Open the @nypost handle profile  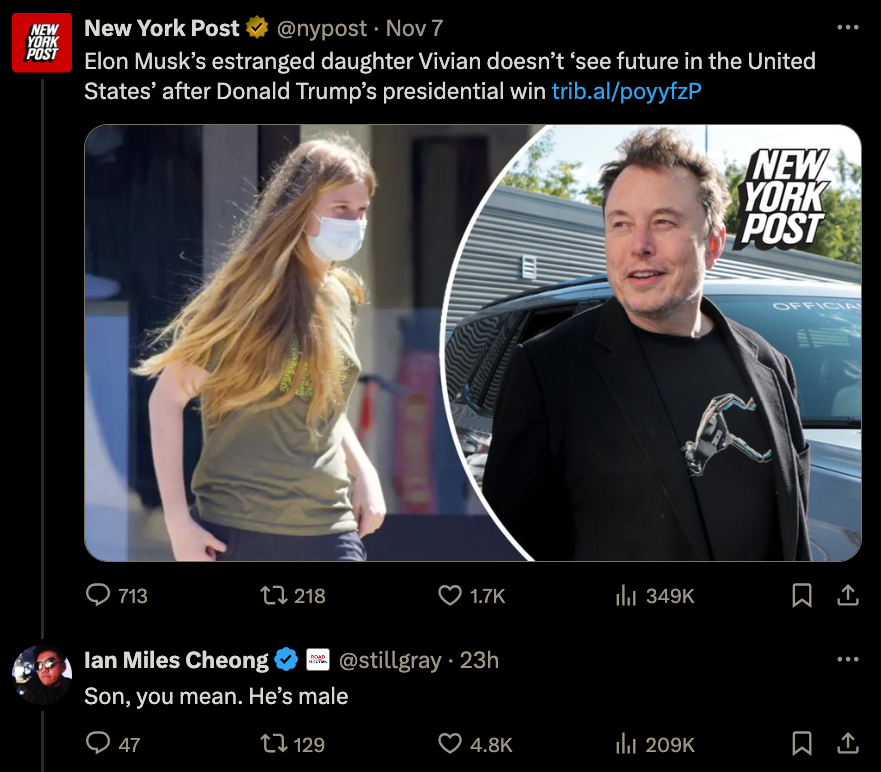click(x=321, y=28)
